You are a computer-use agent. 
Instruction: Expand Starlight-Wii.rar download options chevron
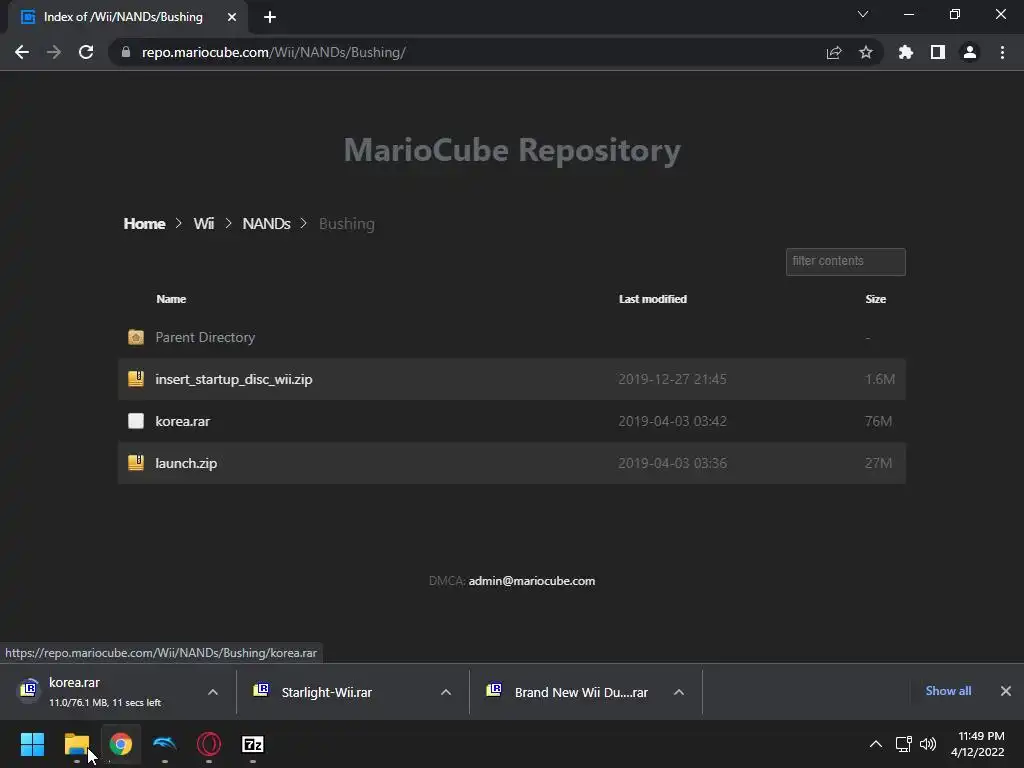pos(446,692)
